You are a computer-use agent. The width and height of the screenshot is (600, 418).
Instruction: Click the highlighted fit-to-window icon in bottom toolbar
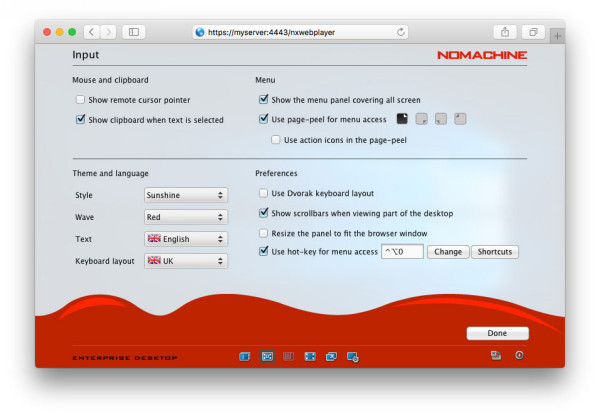(x=267, y=357)
